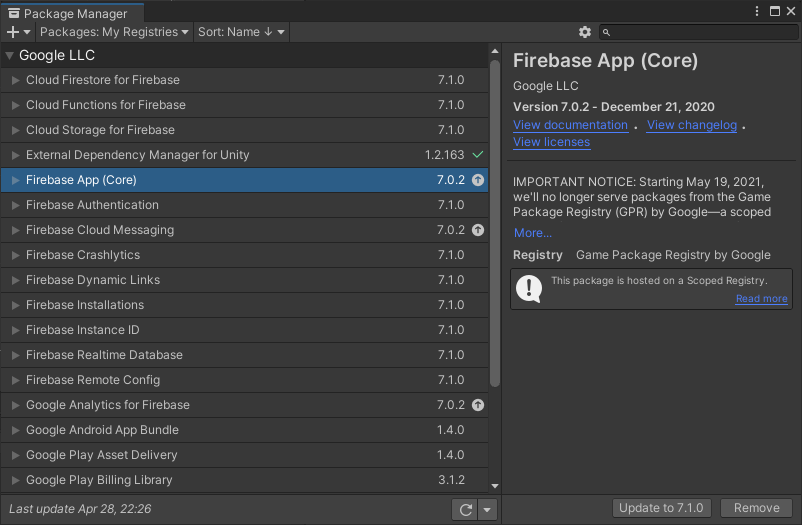Expand Firebase Crashlytics versions
This screenshot has height=525, width=802.
pos(15,255)
